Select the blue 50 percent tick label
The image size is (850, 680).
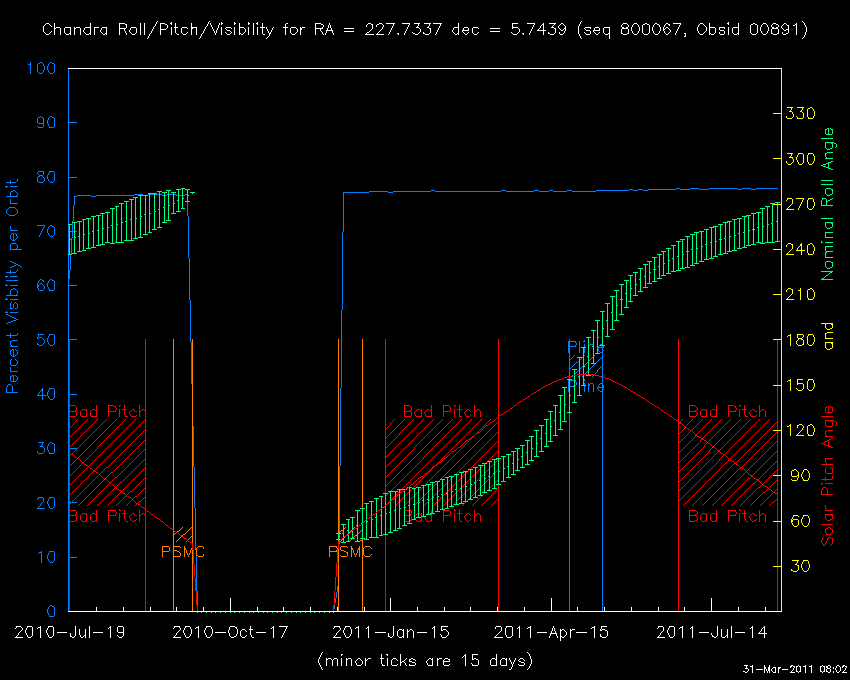tap(47, 340)
